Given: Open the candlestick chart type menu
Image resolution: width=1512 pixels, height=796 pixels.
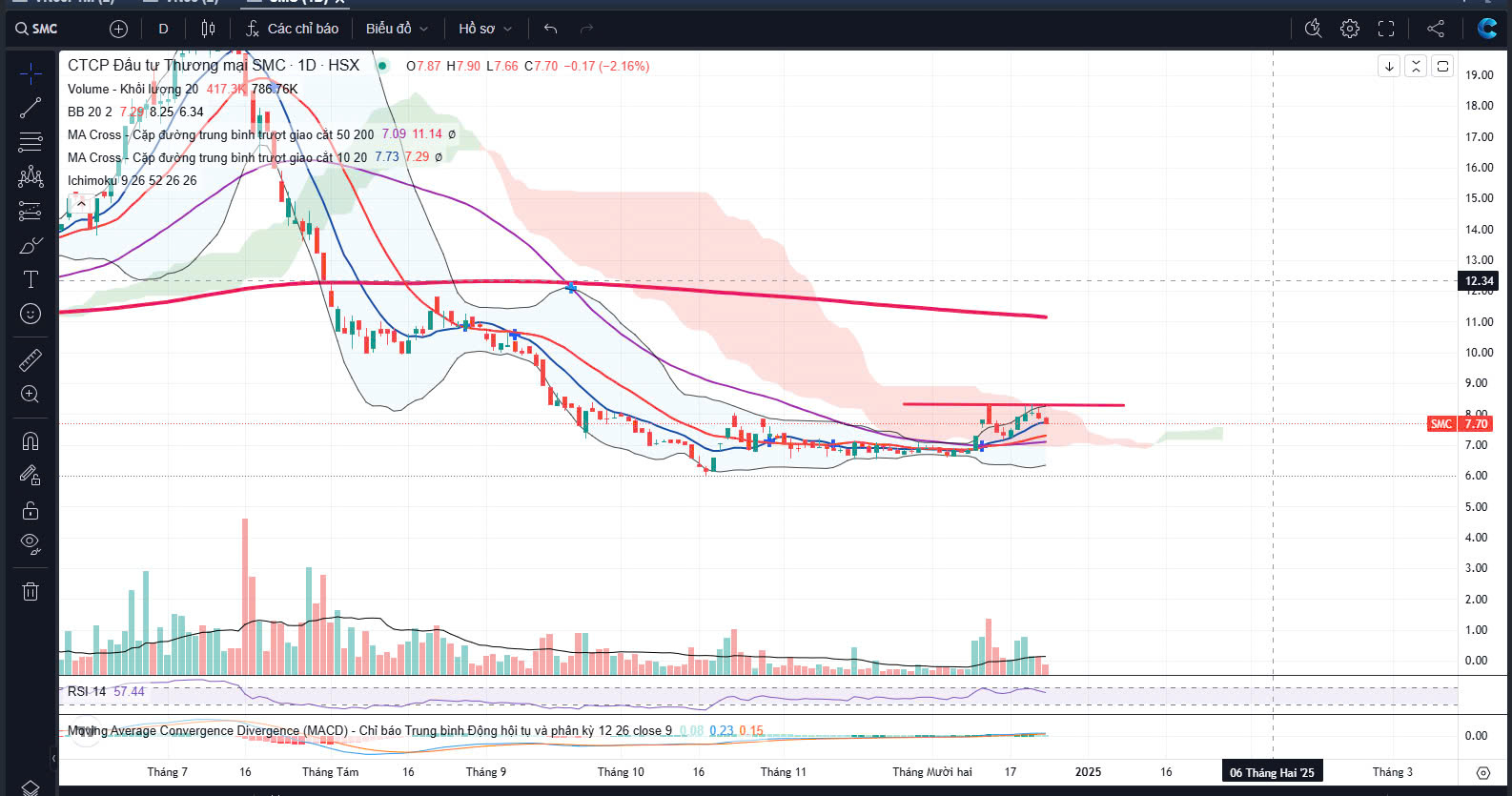Looking at the screenshot, I should point(208,29).
